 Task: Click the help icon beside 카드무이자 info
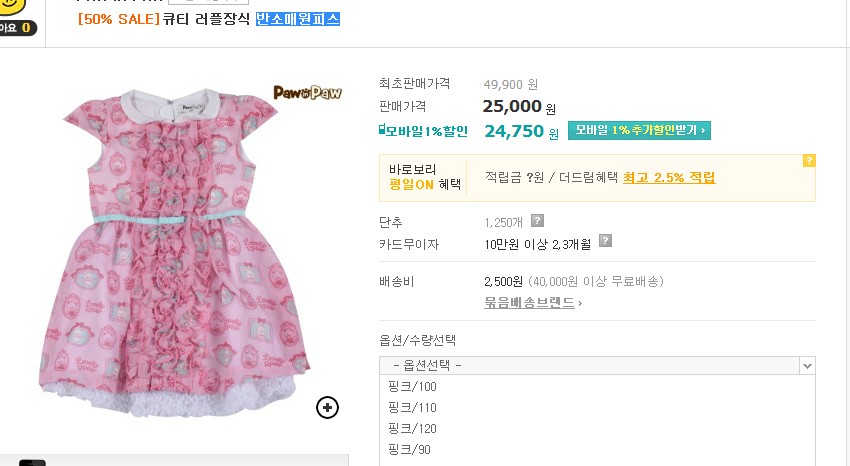tap(605, 241)
